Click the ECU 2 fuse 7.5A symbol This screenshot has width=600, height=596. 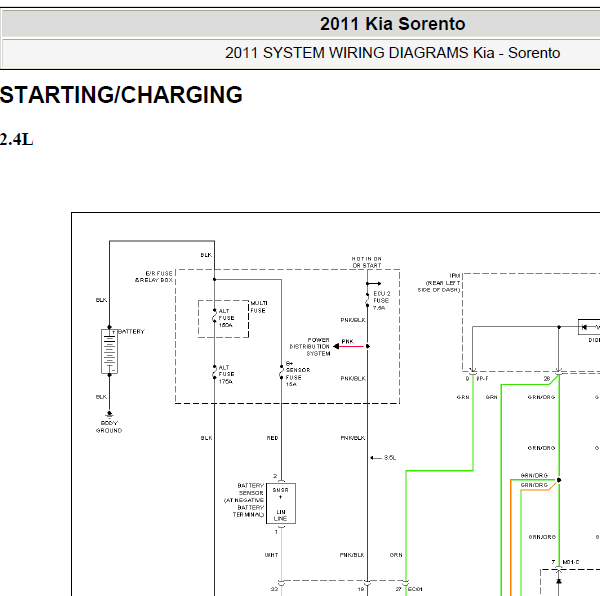[367, 300]
